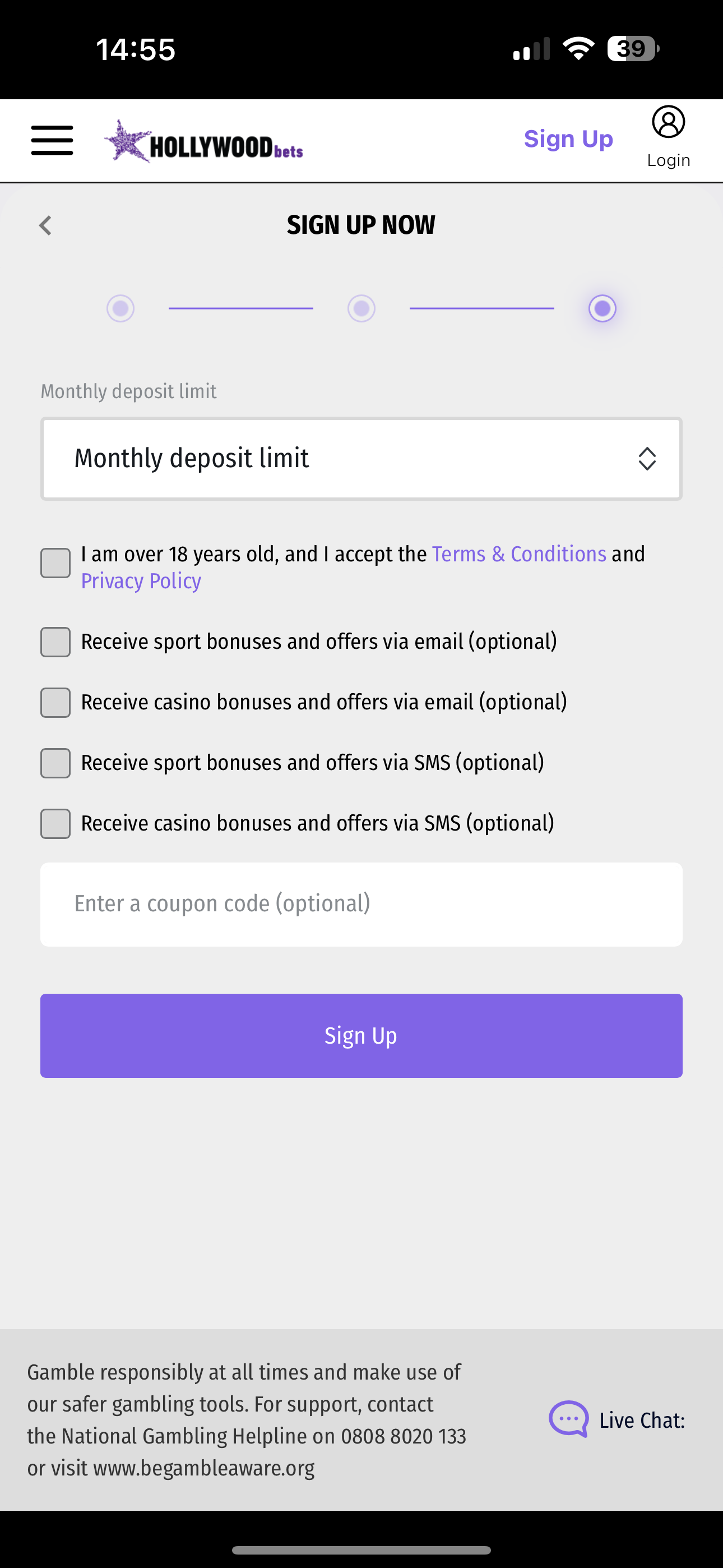
Task: Tick the over 18 Terms acceptance checkbox
Action: 55,563
